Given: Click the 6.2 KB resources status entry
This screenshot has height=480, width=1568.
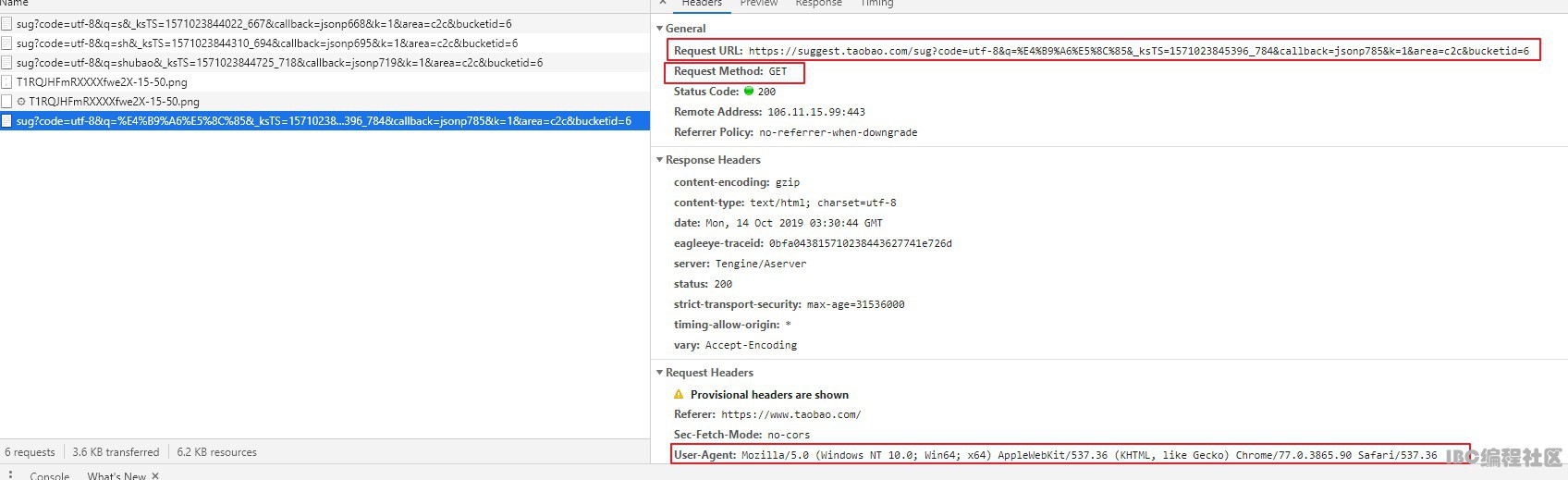Looking at the screenshot, I should 216,452.
